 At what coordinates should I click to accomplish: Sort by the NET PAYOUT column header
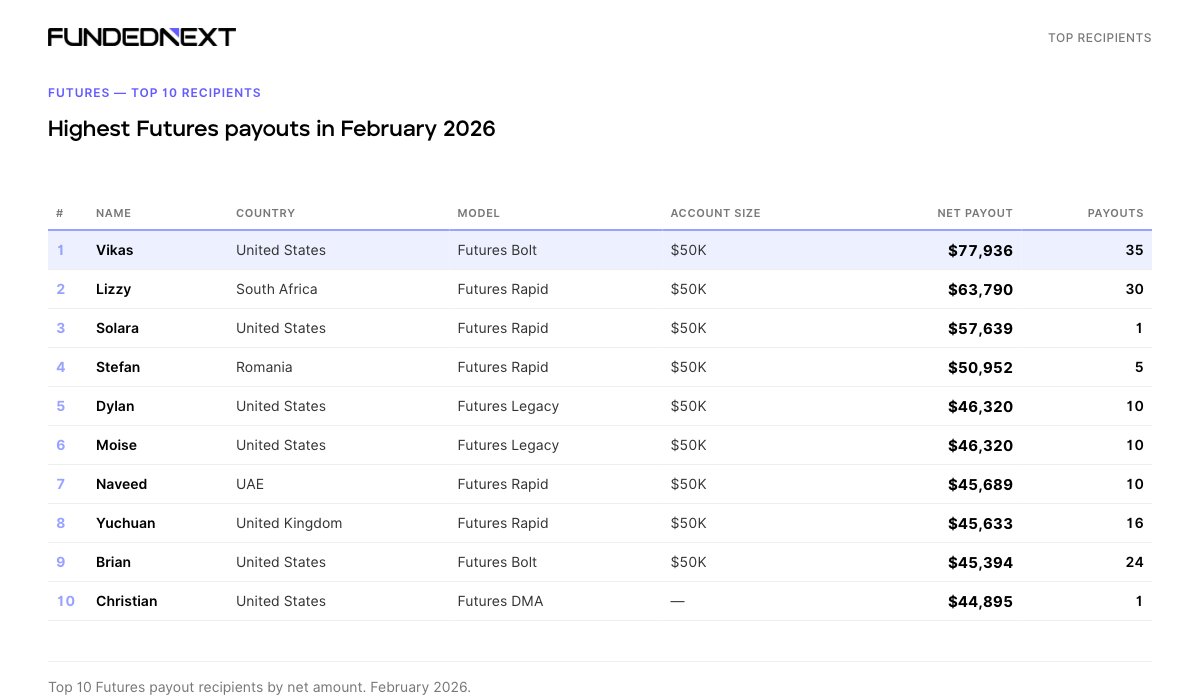point(975,213)
